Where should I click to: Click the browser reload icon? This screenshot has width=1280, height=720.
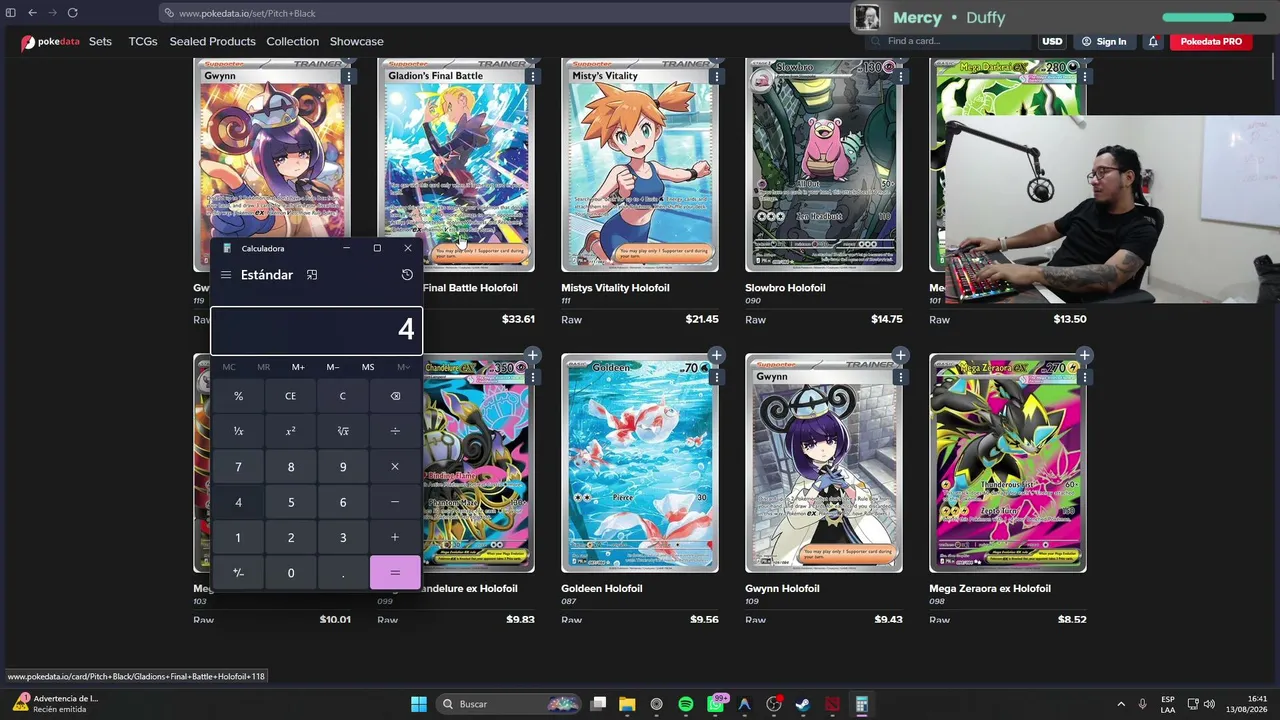74,13
